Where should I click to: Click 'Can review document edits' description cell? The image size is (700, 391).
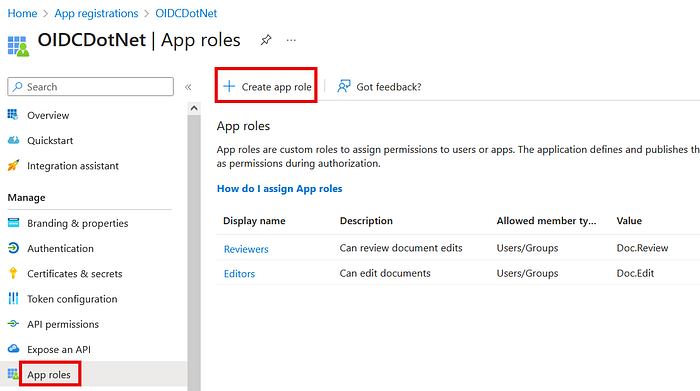point(401,248)
